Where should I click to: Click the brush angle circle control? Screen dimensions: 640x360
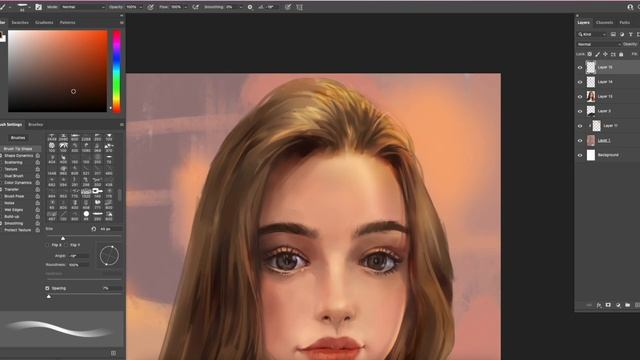click(109, 256)
